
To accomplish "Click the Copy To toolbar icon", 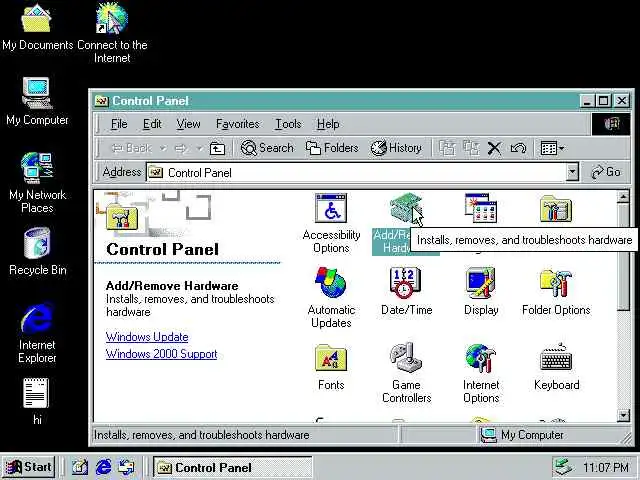I will 471,148.
